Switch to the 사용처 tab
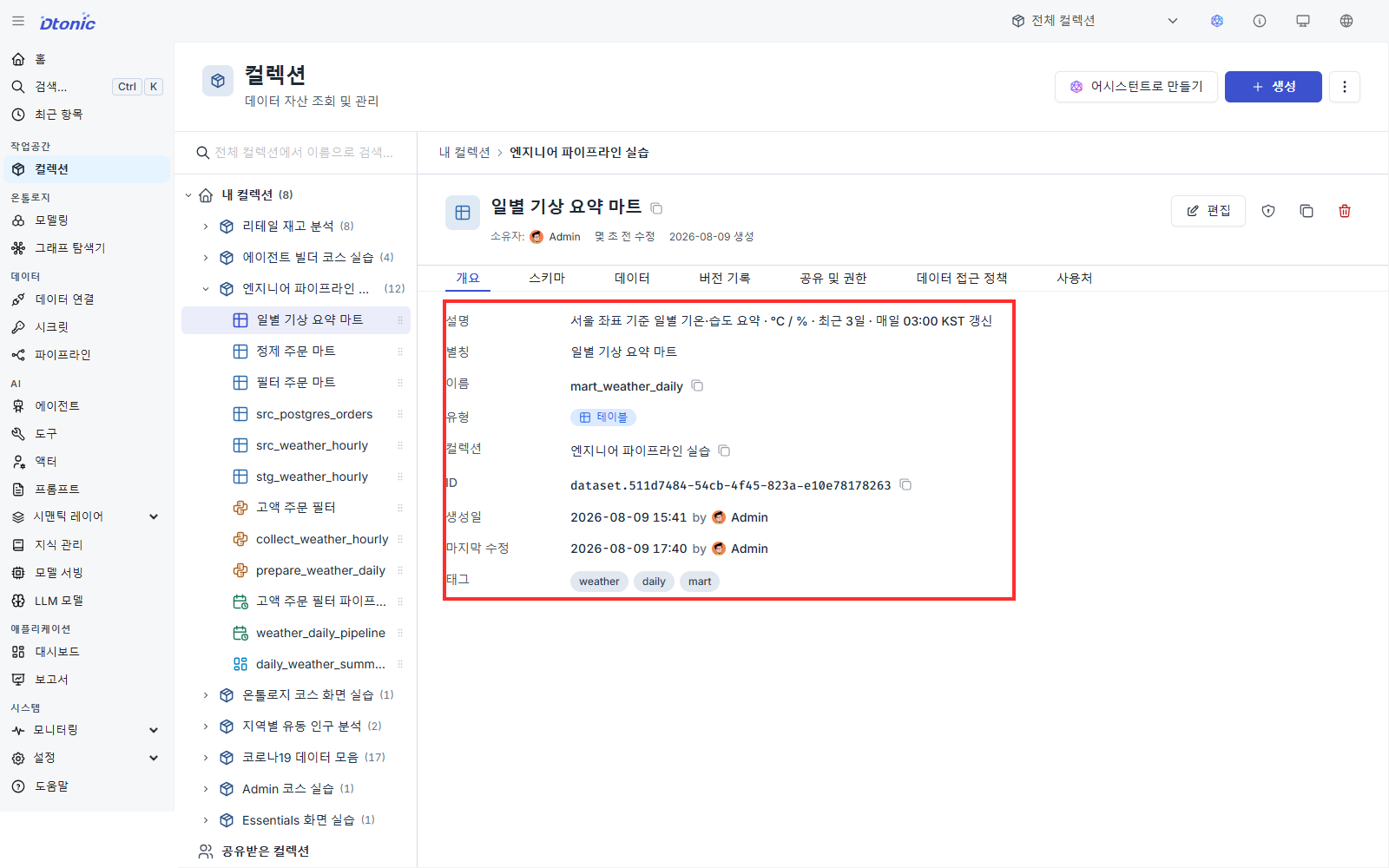 click(x=1074, y=278)
